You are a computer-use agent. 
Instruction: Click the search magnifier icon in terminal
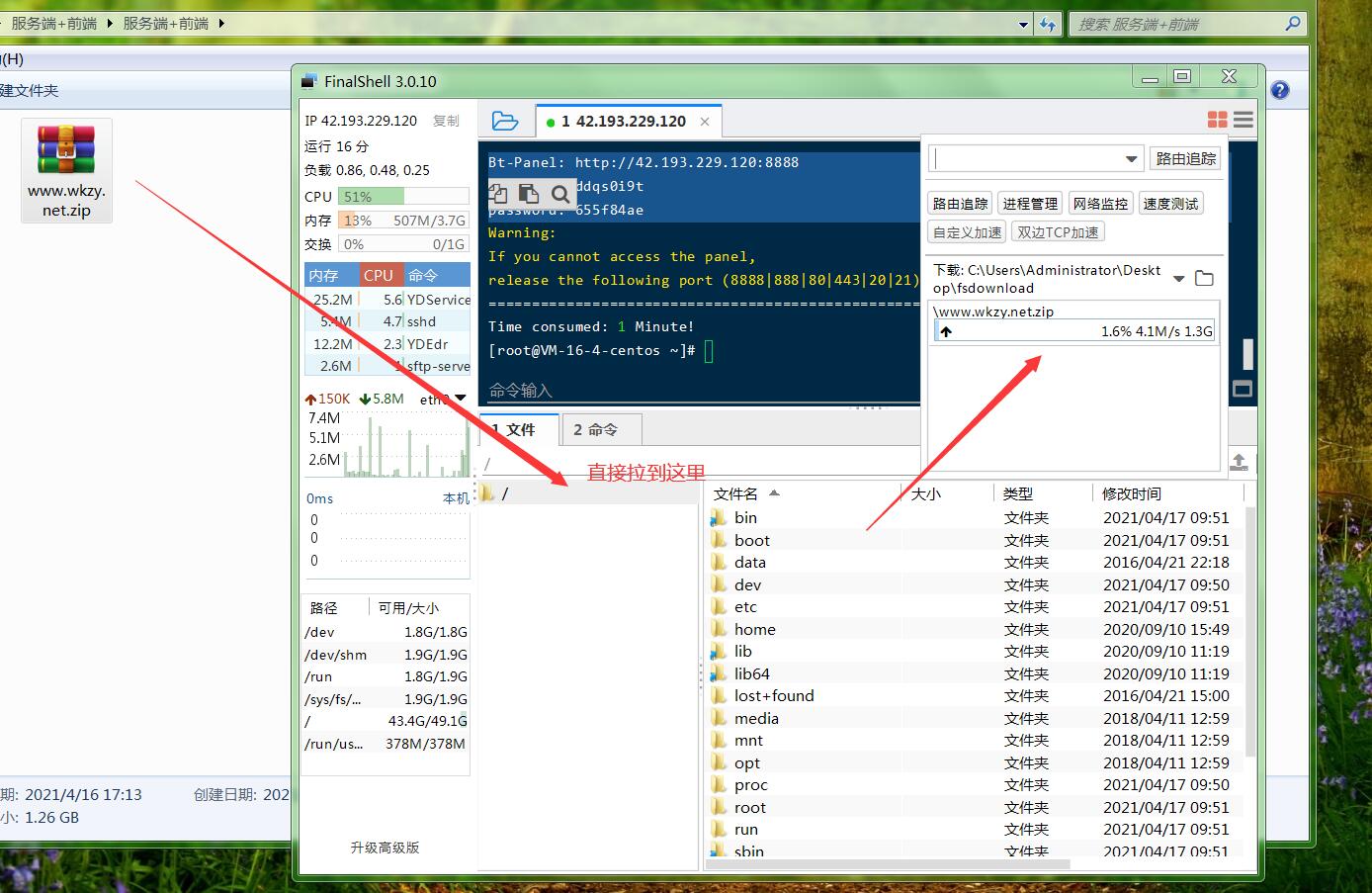560,194
